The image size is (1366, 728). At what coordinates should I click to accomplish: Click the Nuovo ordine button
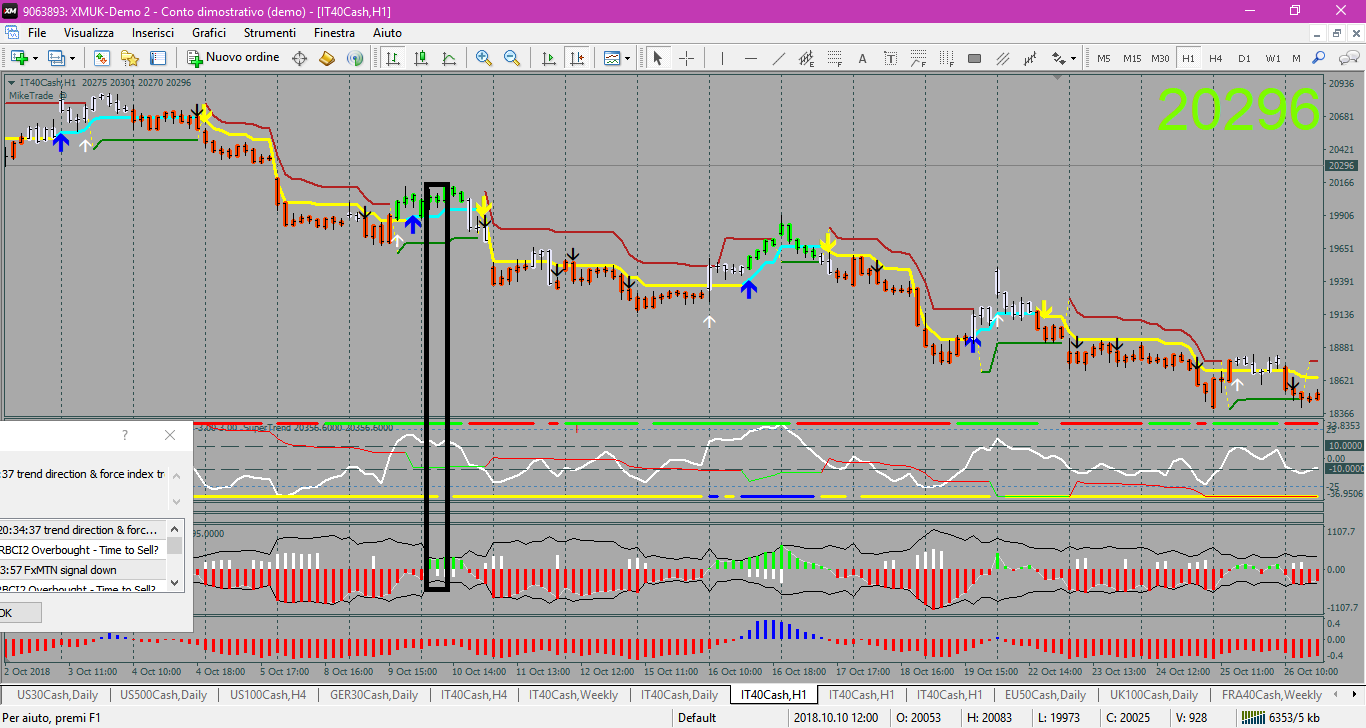click(233, 58)
